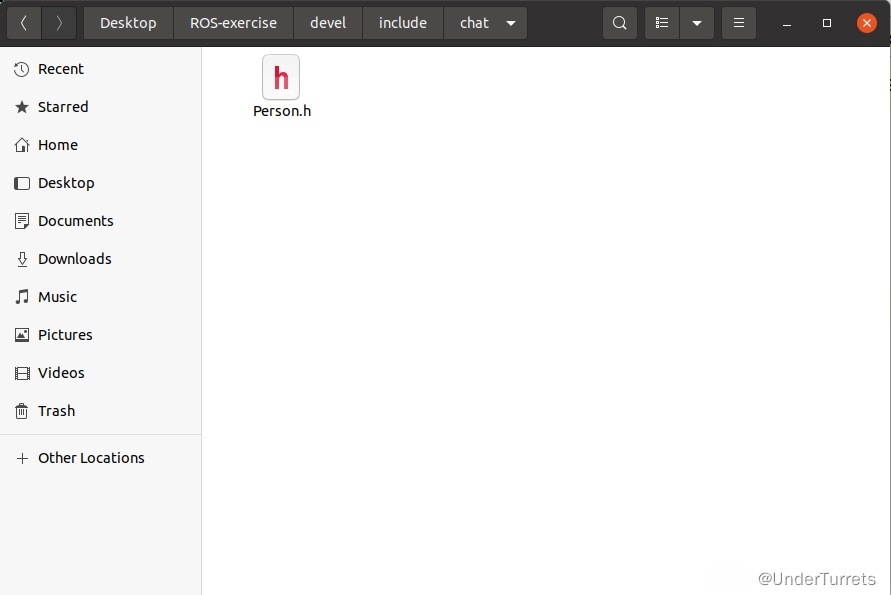This screenshot has height=595, width=891.
Task: Show Starred files in sidebar
Action: pos(63,107)
